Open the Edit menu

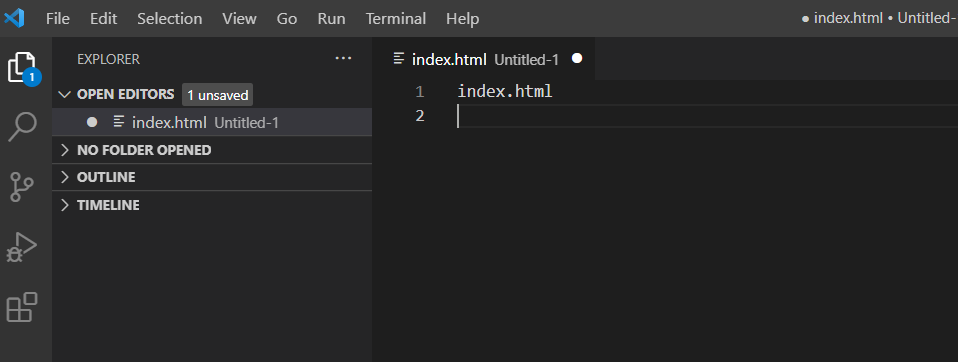tap(103, 18)
